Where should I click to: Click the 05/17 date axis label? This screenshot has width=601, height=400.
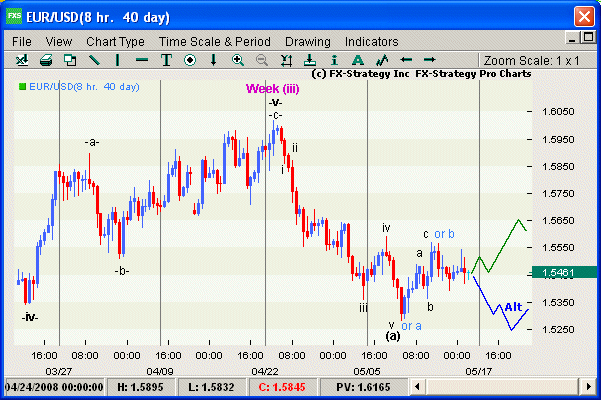click(479, 371)
